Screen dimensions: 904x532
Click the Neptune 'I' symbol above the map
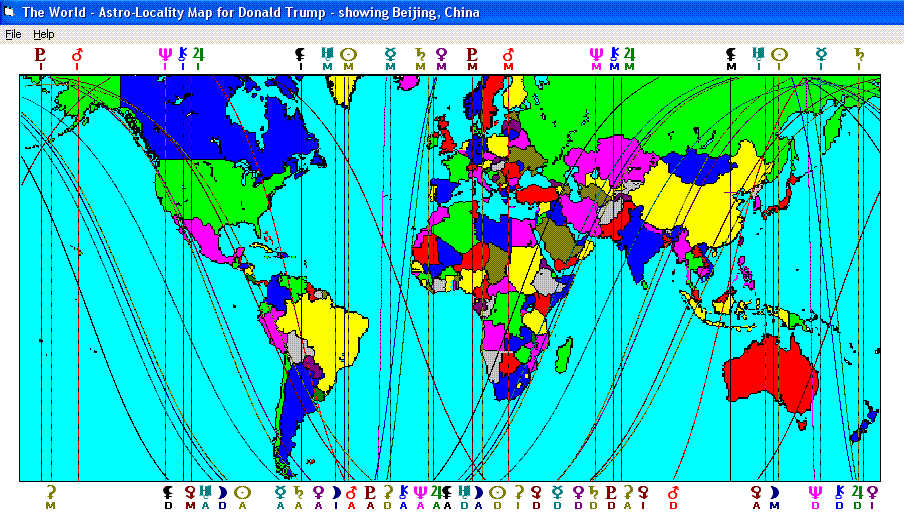[x=166, y=59]
